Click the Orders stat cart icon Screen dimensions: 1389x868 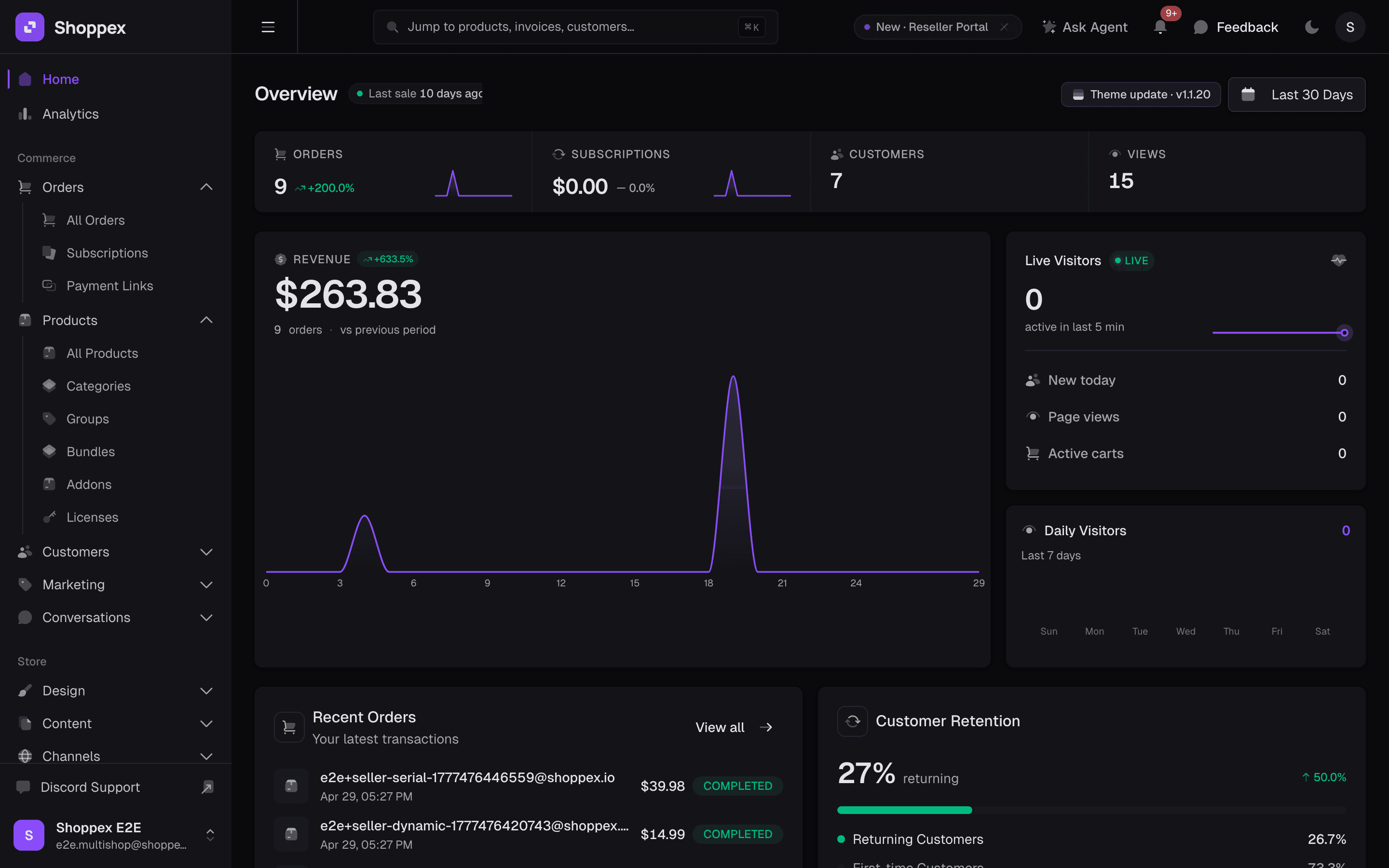coord(280,154)
